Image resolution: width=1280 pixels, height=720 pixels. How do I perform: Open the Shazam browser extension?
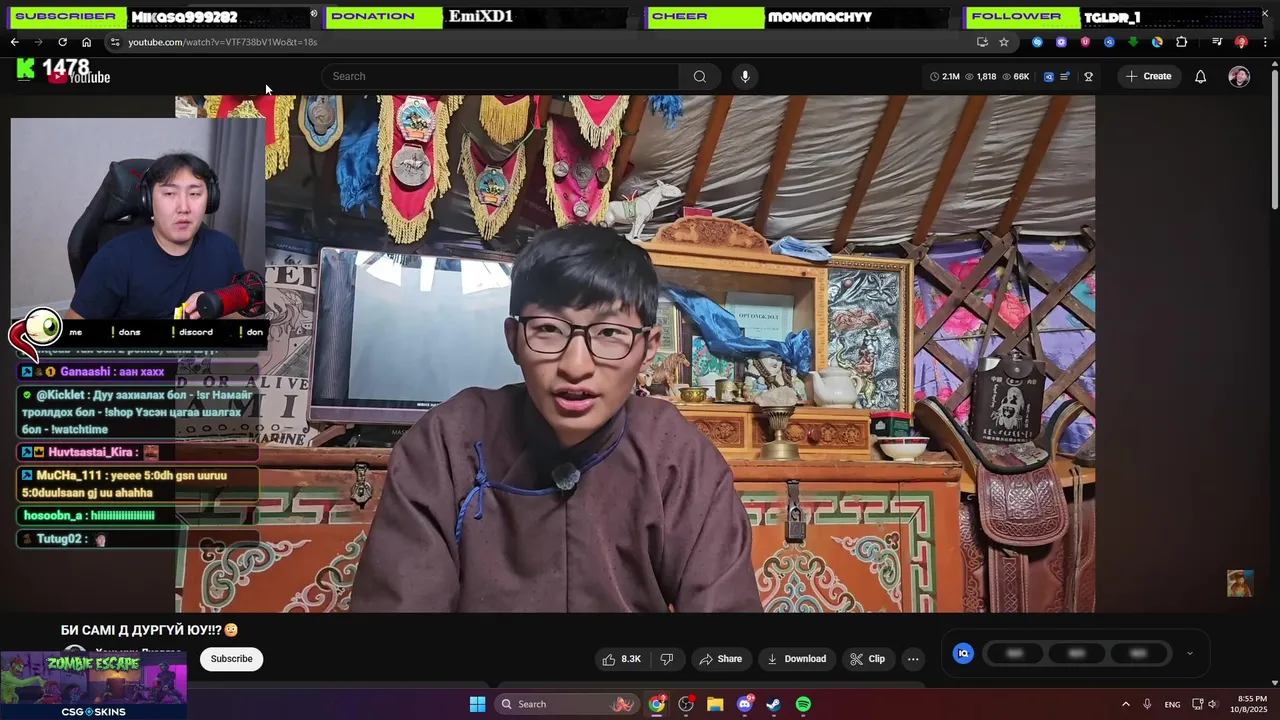[x=1037, y=42]
